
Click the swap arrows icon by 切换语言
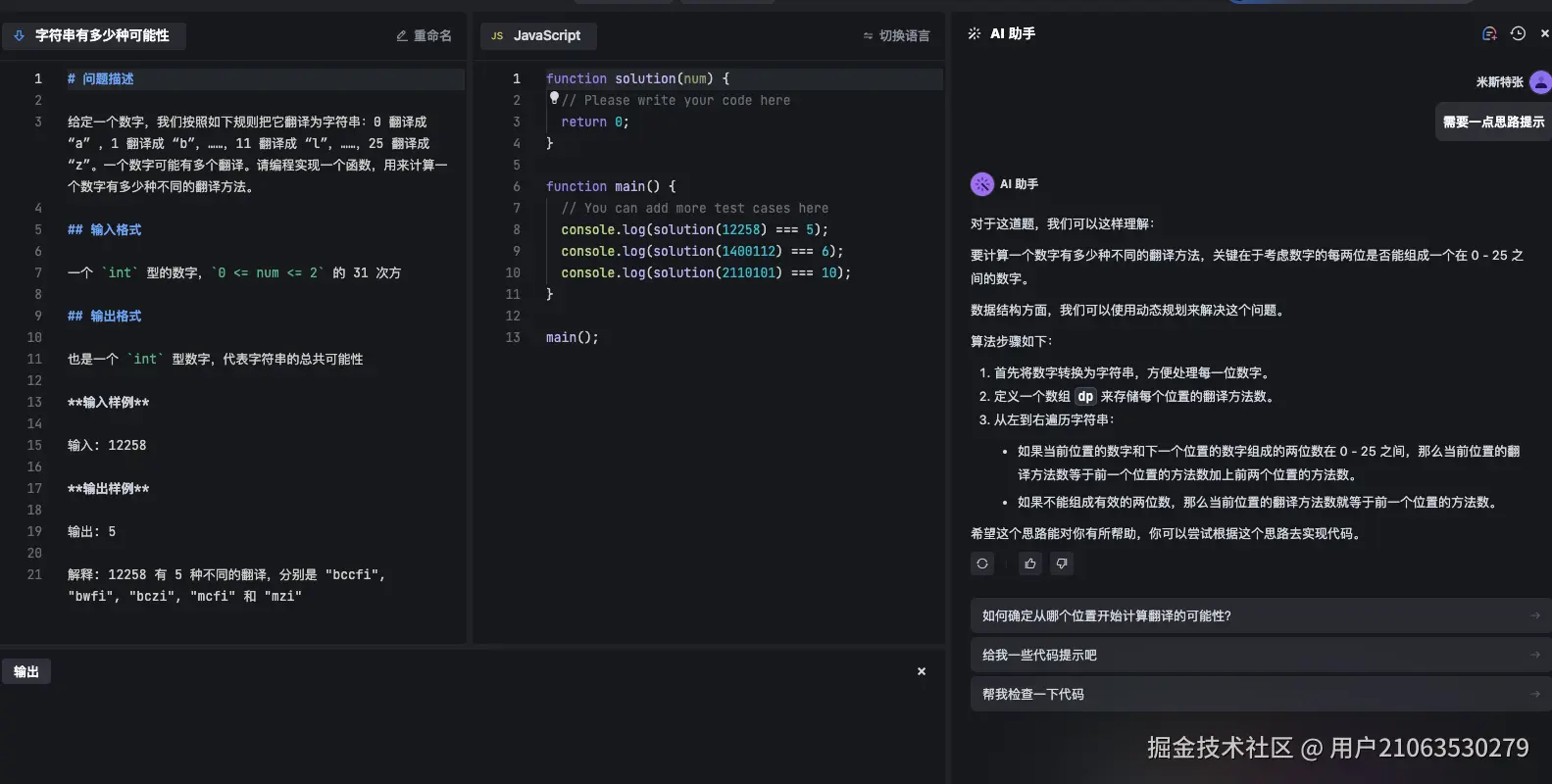click(x=868, y=35)
